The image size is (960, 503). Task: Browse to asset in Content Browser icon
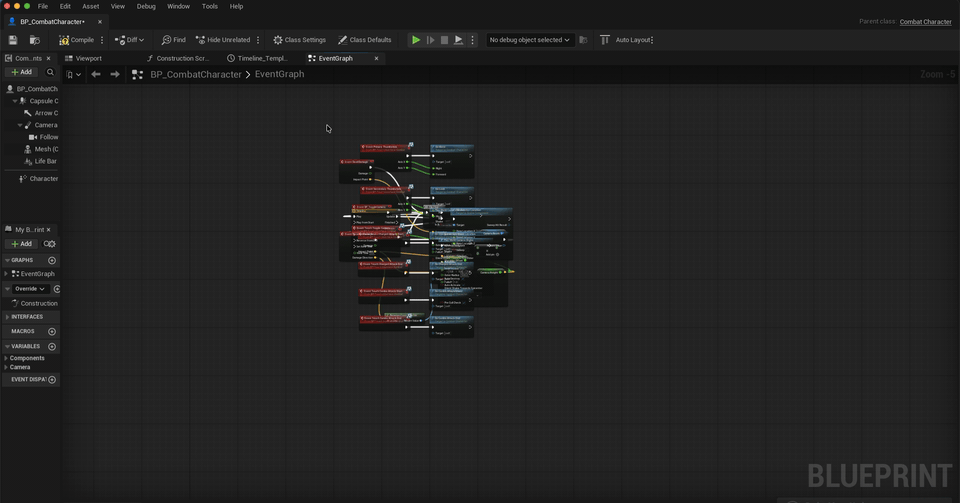pyautogui.click(x=35, y=40)
